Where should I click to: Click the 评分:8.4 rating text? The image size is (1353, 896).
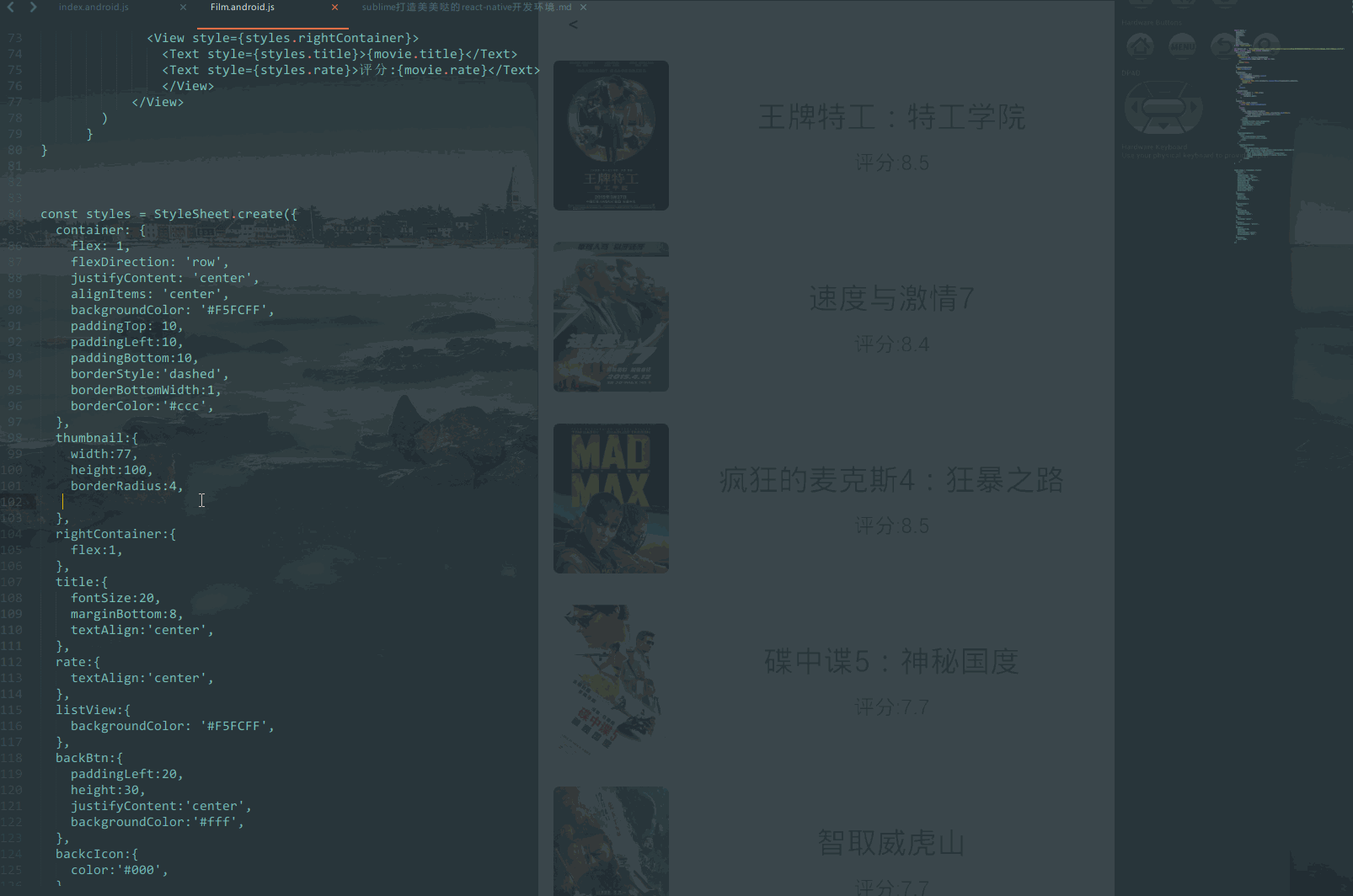coord(892,344)
